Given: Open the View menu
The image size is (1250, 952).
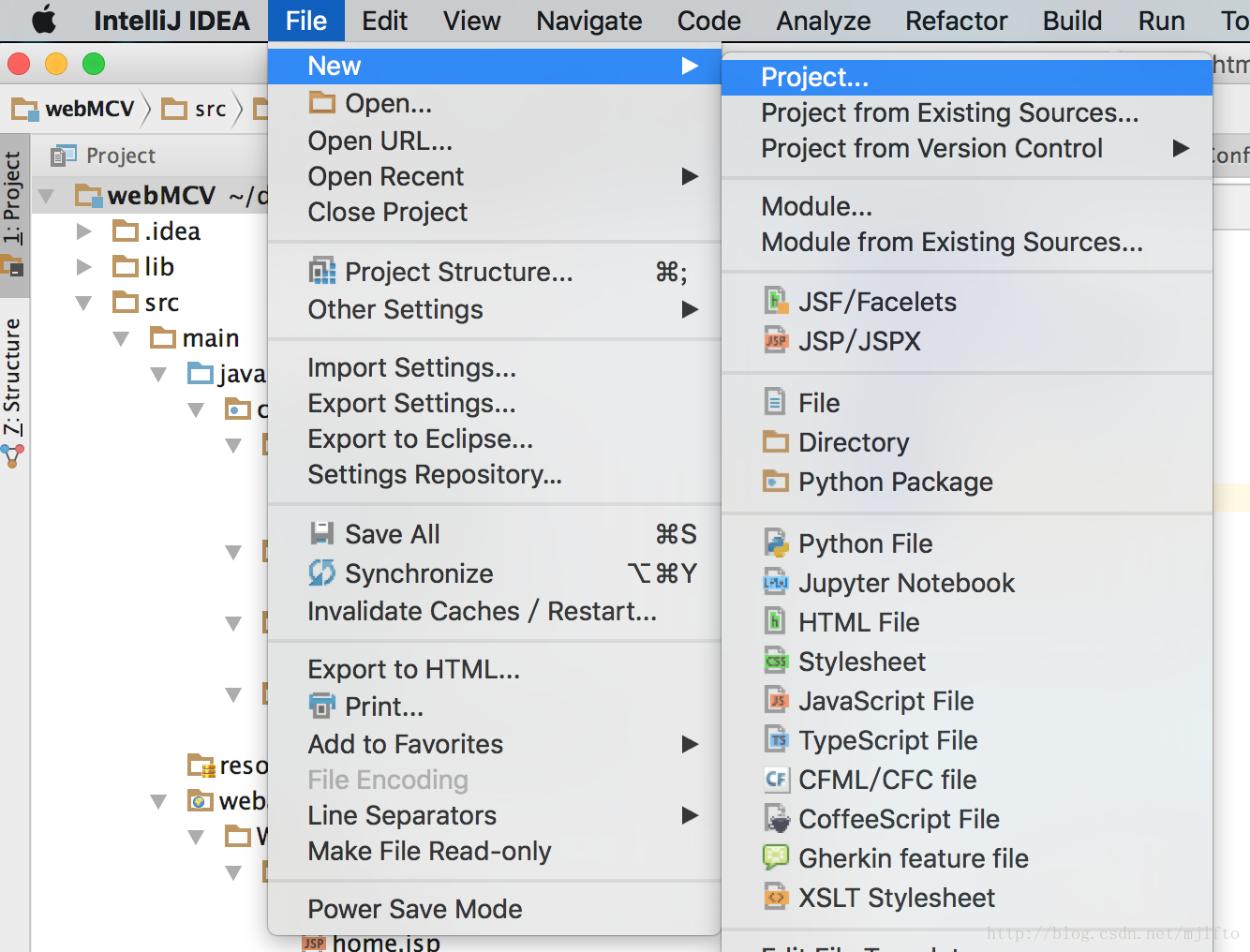Looking at the screenshot, I should point(471,21).
